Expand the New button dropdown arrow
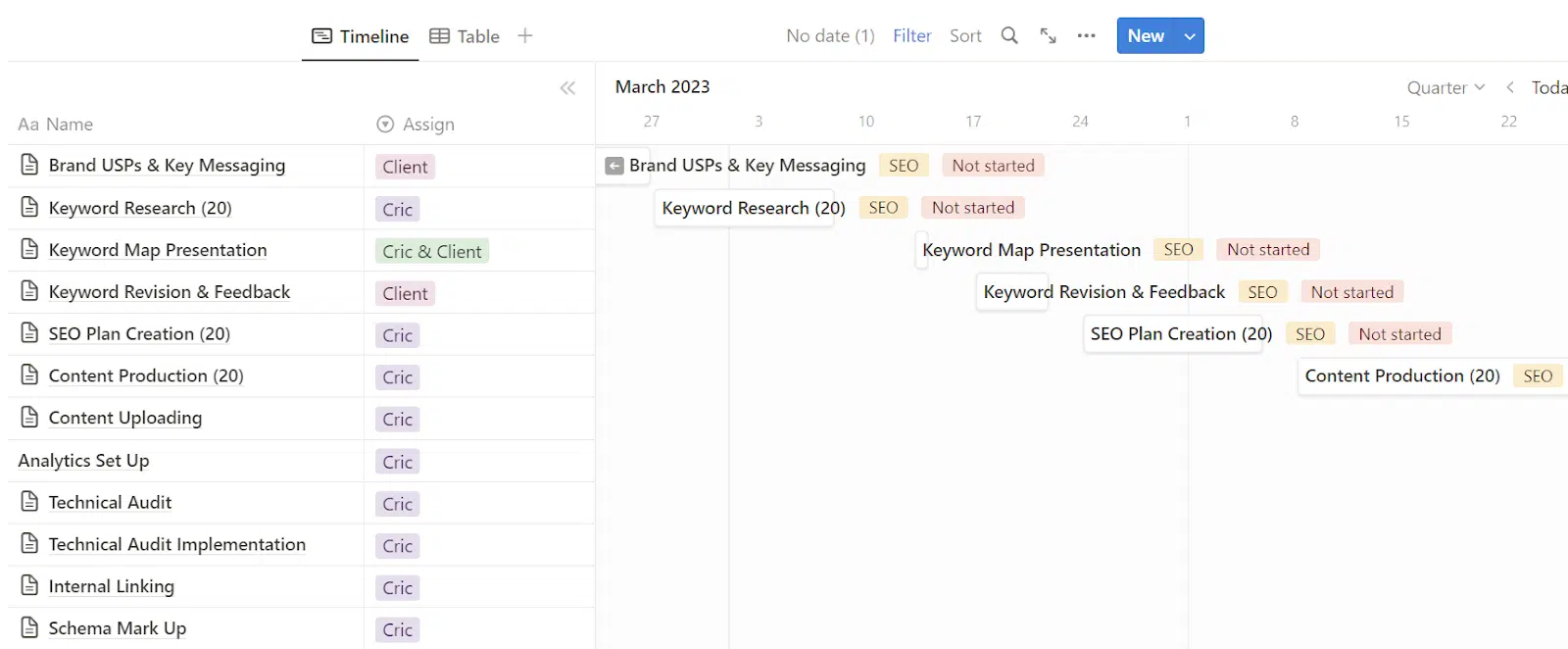 1190,36
